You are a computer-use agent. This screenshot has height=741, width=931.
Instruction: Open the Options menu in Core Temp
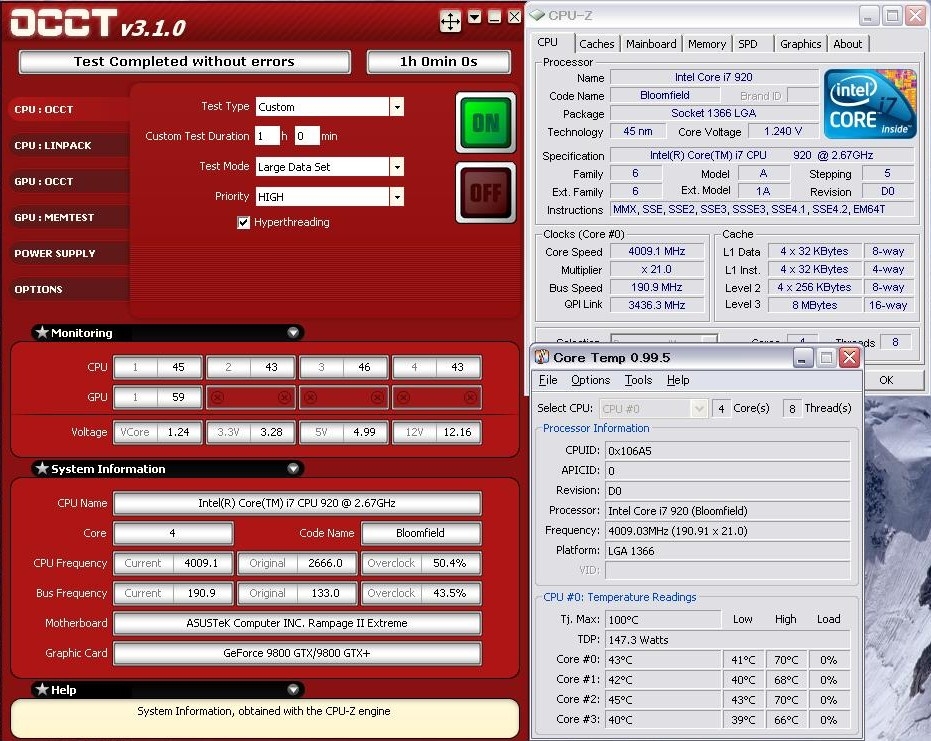click(x=590, y=380)
